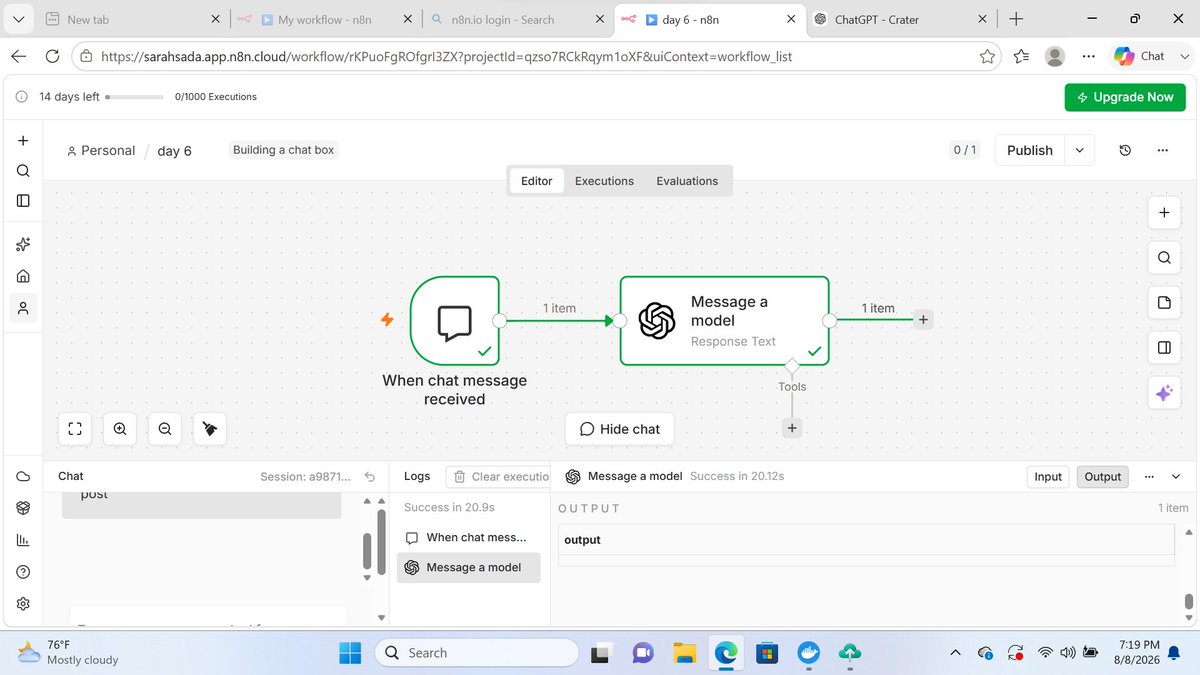Open the workflow history clock icon
The image size is (1200, 675).
[x=1125, y=150]
